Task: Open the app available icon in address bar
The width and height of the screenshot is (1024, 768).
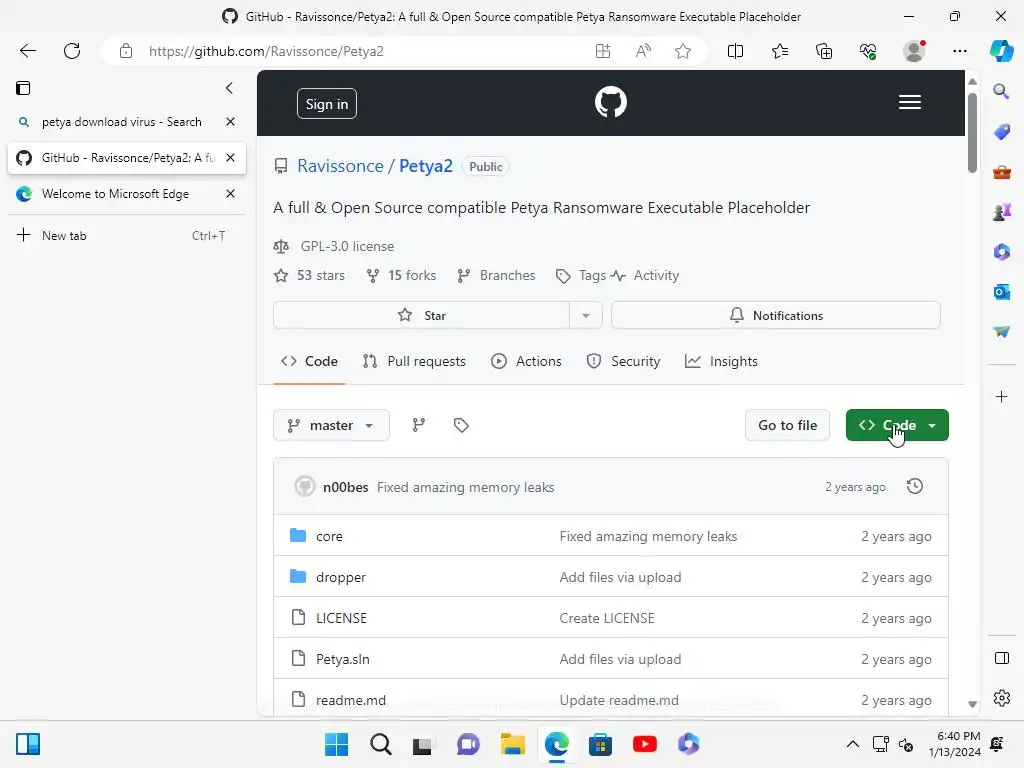Action: click(x=603, y=51)
